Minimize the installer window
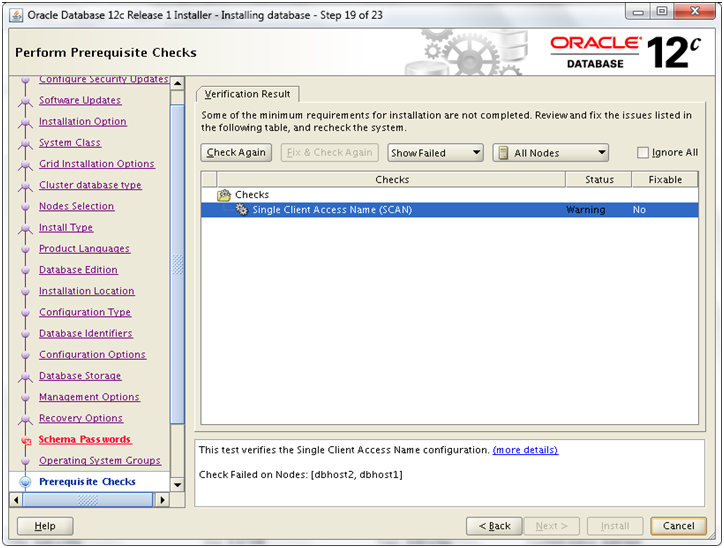The height and width of the screenshot is (548, 724). pos(639,12)
